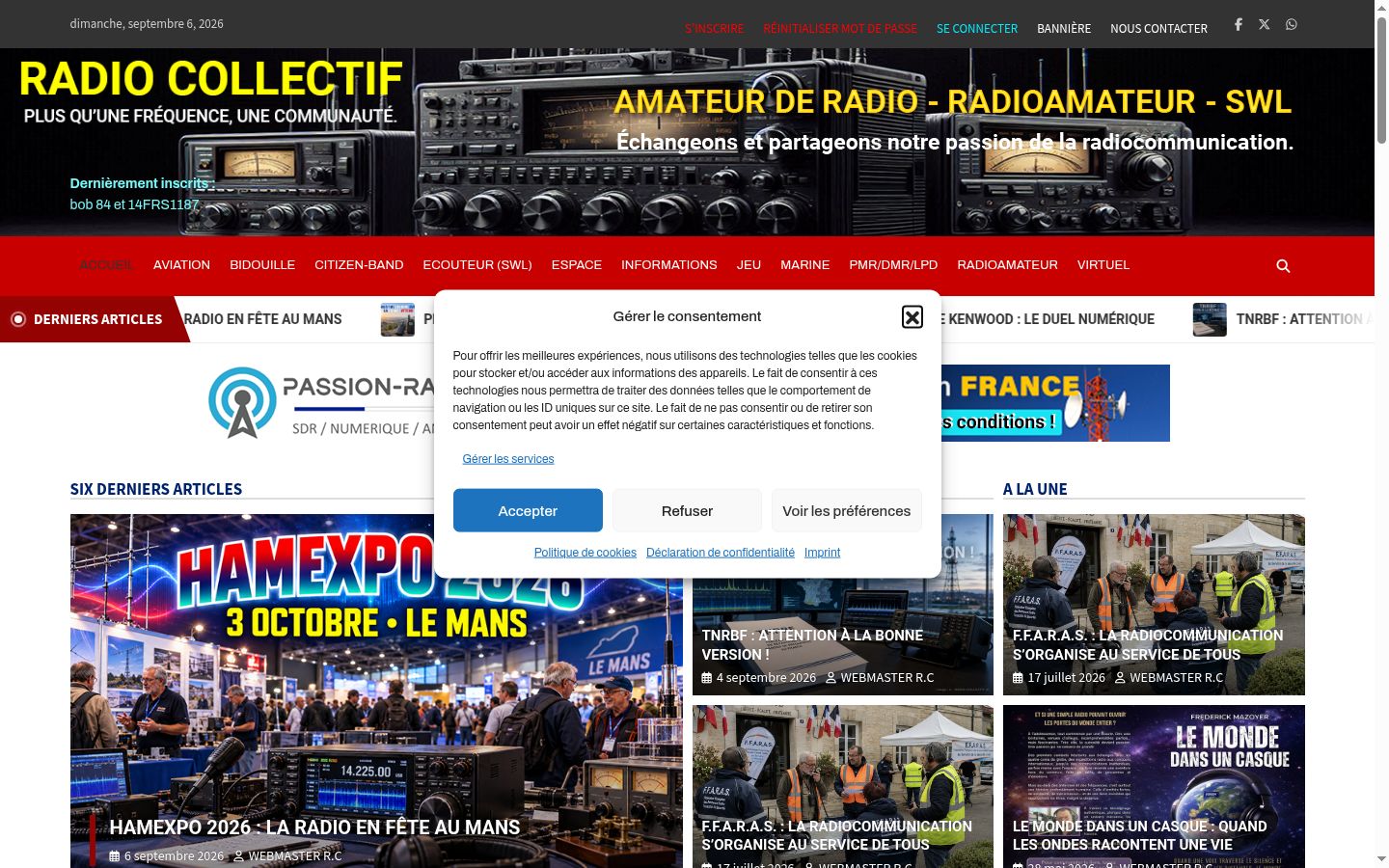Select the ACCUEIL menu item
This screenshot has height=868, width=1389.
[x=106, y=264]
